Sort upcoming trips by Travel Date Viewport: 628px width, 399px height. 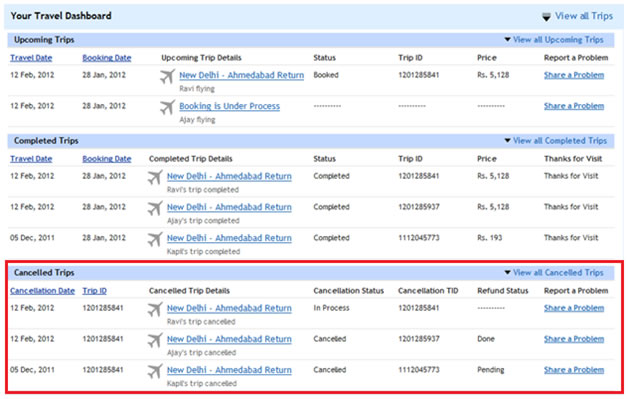(x=31, y=58)
